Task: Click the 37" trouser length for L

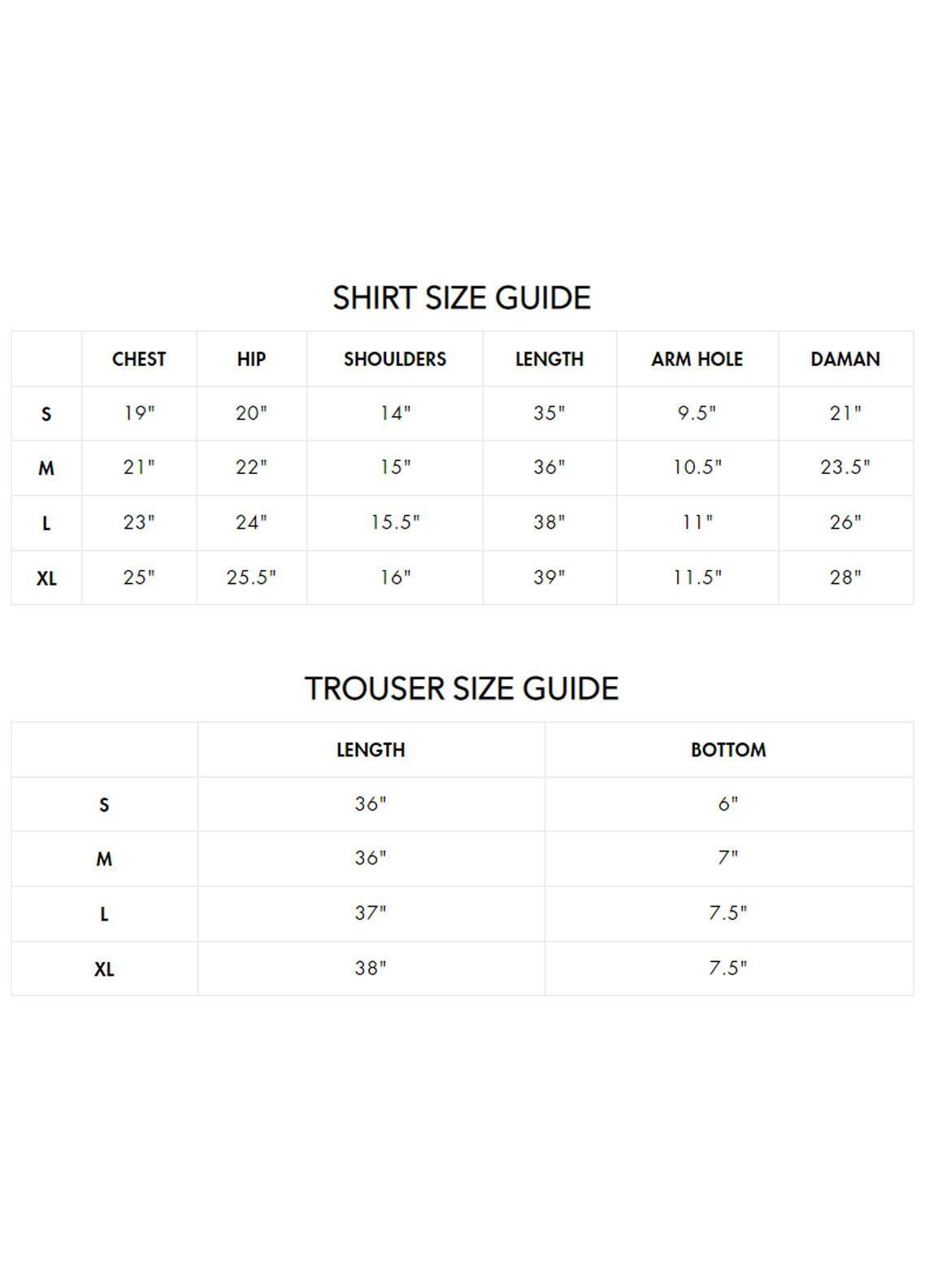Action: coord(371,913)
